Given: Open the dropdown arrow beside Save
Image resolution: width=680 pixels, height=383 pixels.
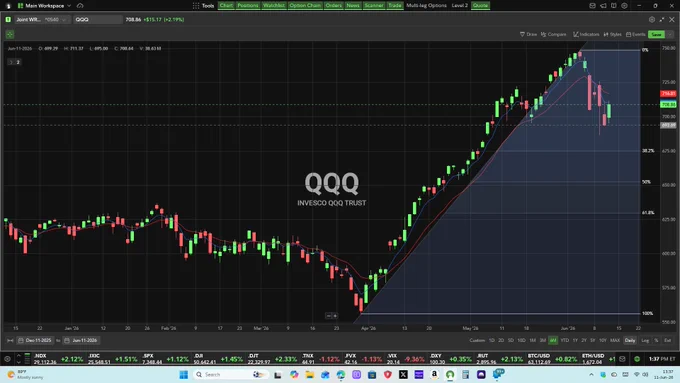Looking at the screenshot, I should point(670,34).
